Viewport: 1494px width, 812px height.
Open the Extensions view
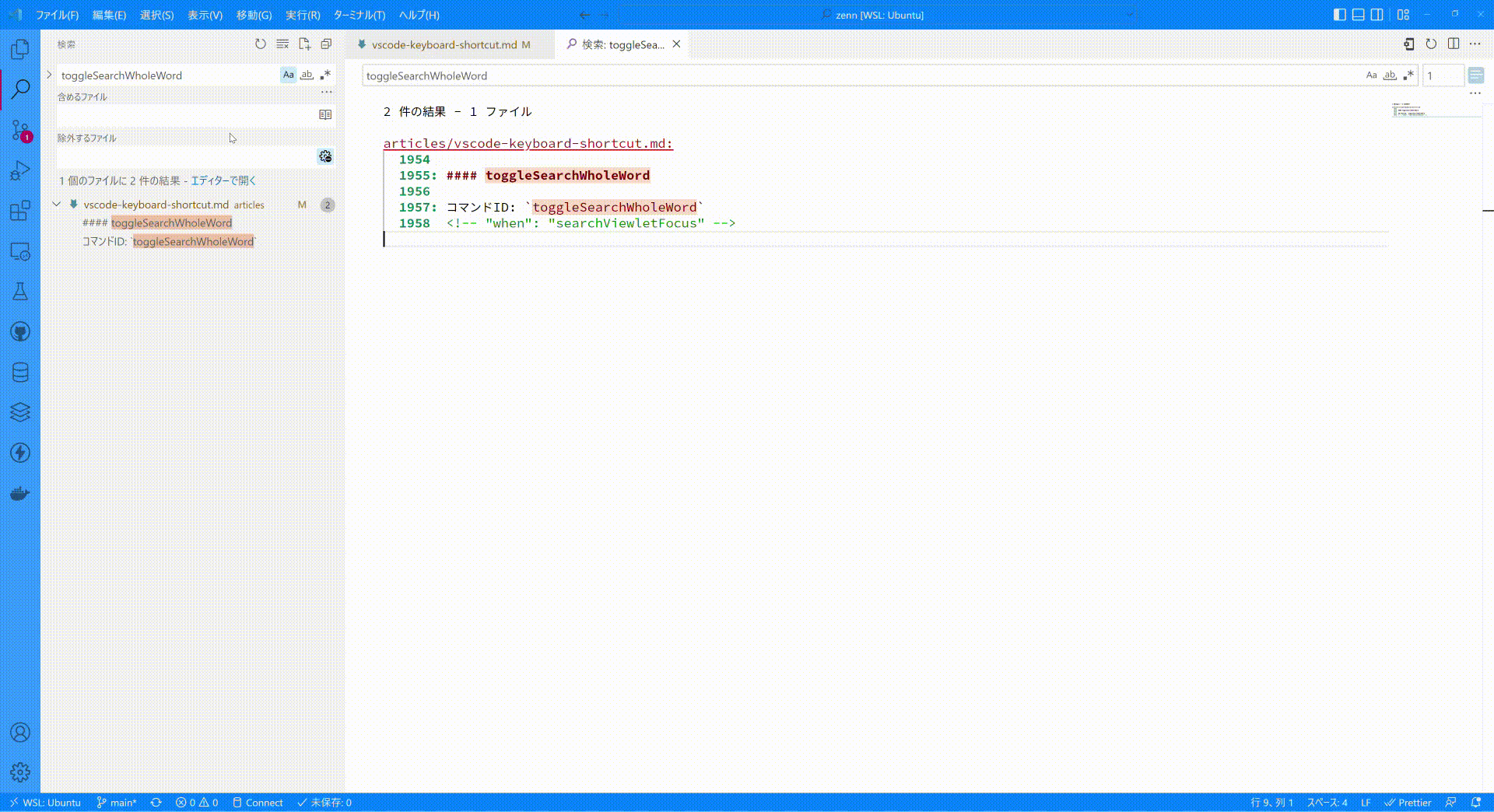pos(20,211)
